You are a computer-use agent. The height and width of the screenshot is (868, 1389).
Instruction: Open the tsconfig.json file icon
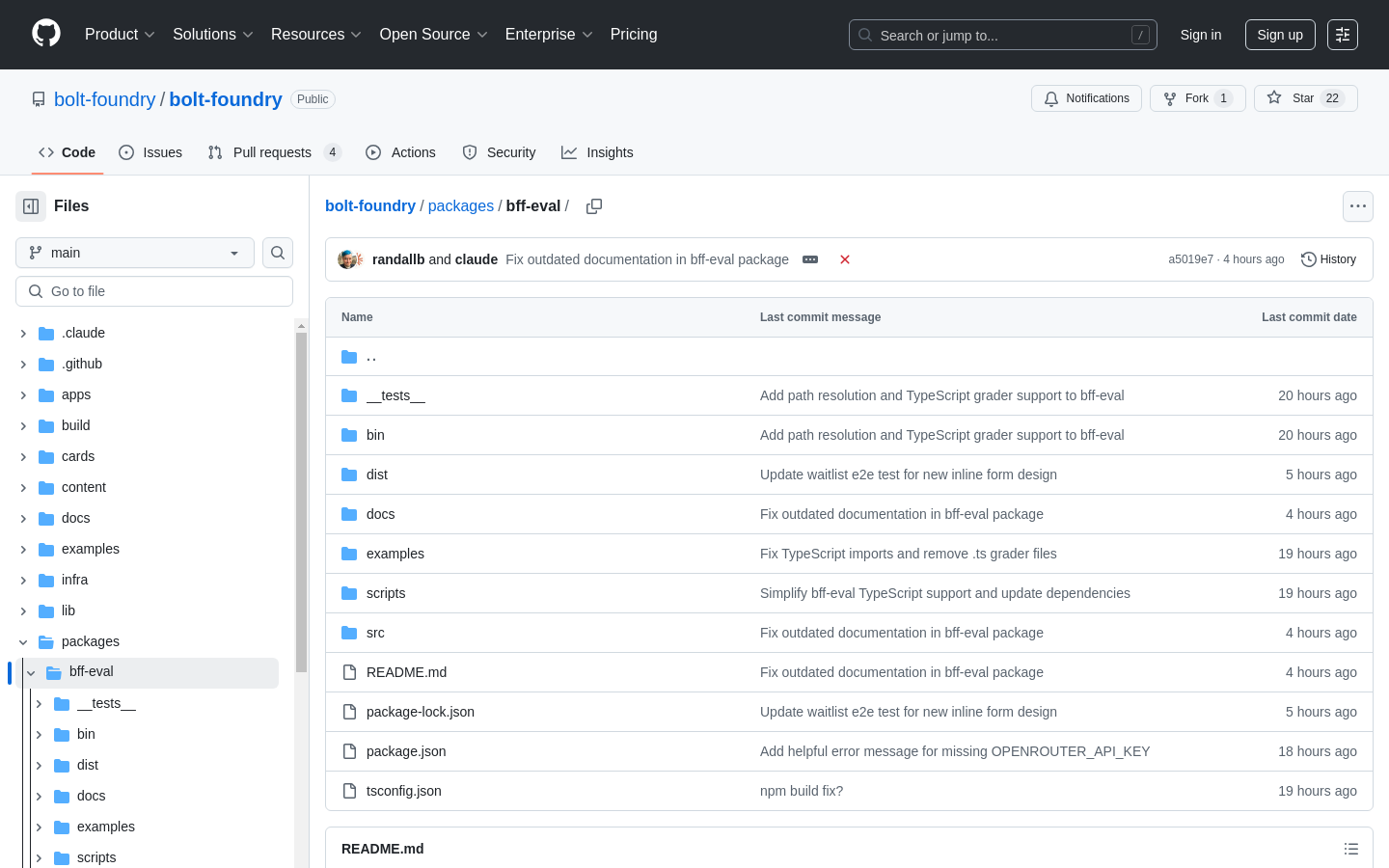349,791
